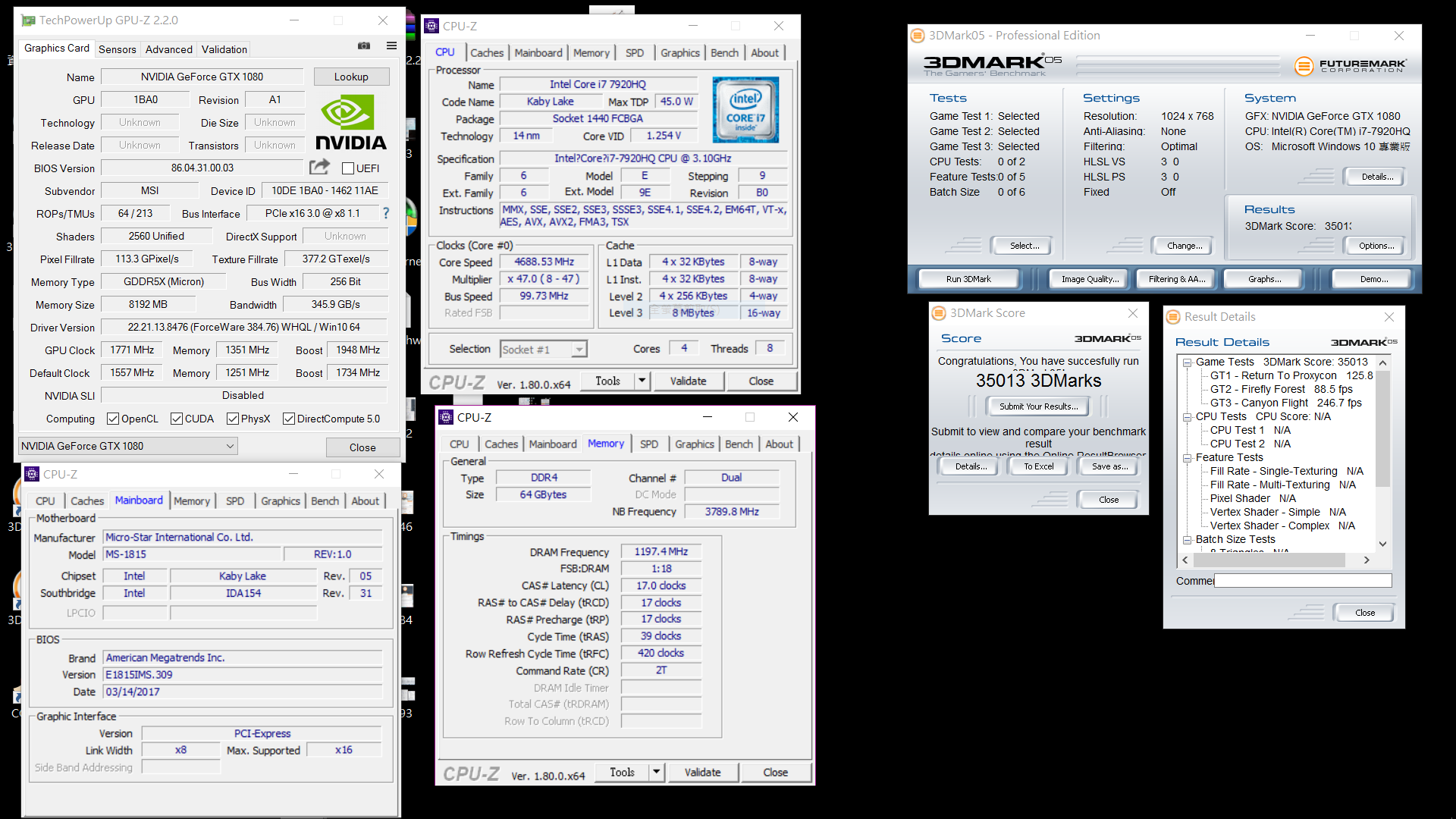Toggle the CUDA checkbox
Image resolution: width=1456 pixels, height=819 pixels.
[x=177, y=419]
